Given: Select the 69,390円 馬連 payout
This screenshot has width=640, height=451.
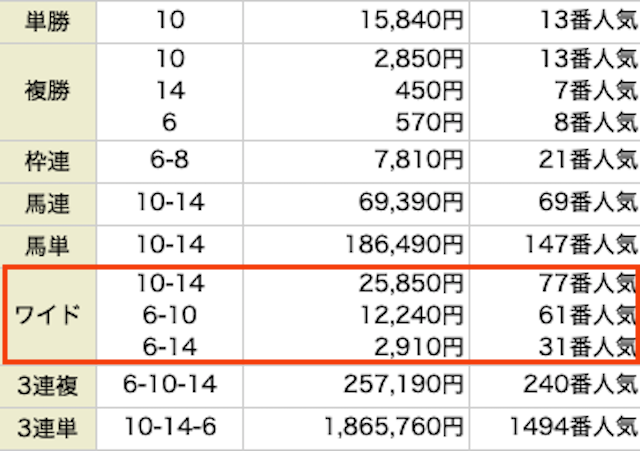Looking at the screenshot, I should 411,202.
